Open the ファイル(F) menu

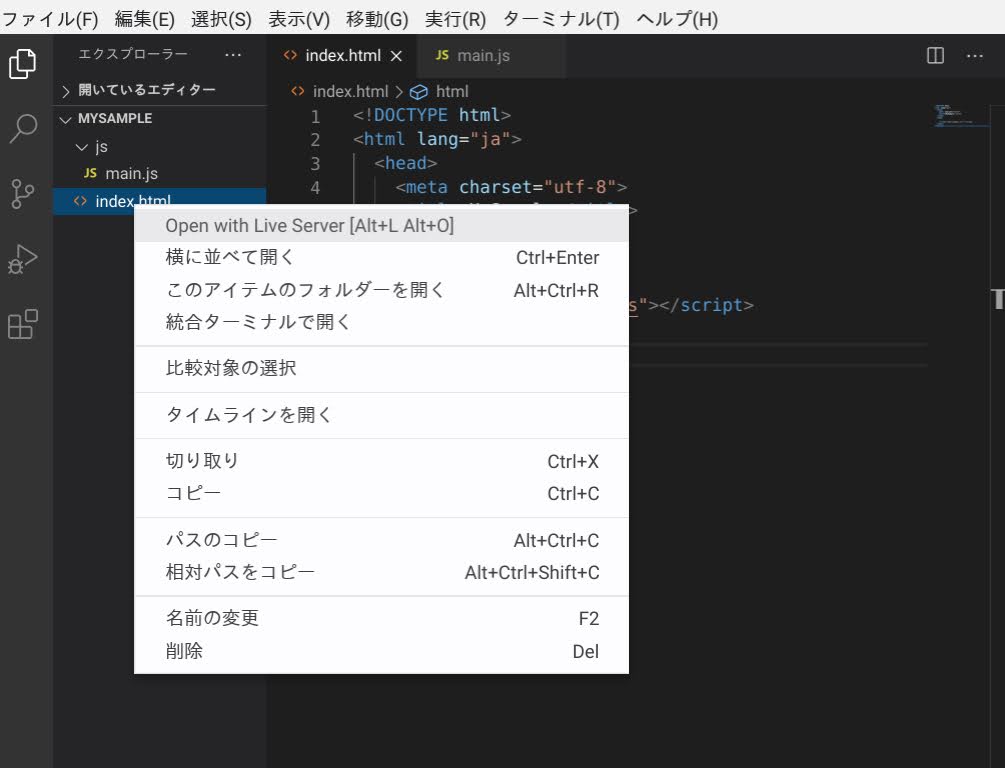(50, 19)
